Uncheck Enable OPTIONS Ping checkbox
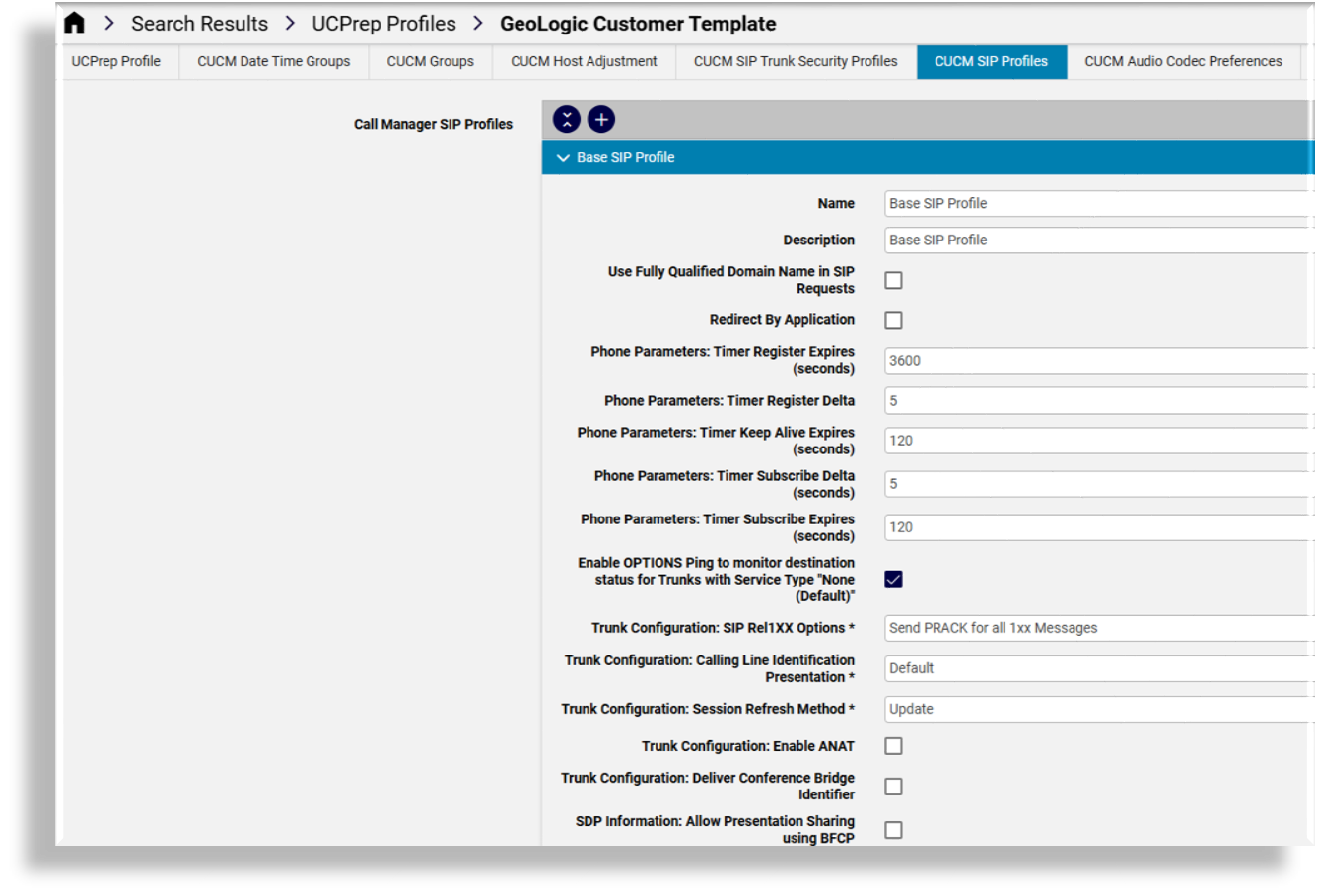The width and height of the screenshot is (1317, 896). click(x=893, y=580)
